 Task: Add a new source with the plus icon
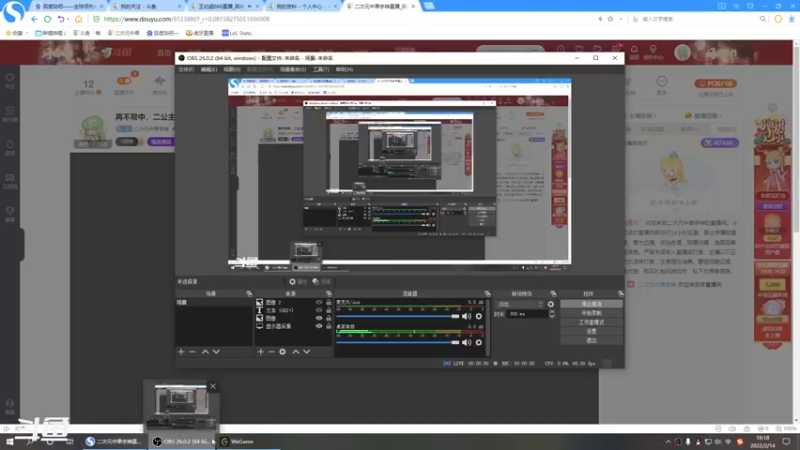point(261,352)
